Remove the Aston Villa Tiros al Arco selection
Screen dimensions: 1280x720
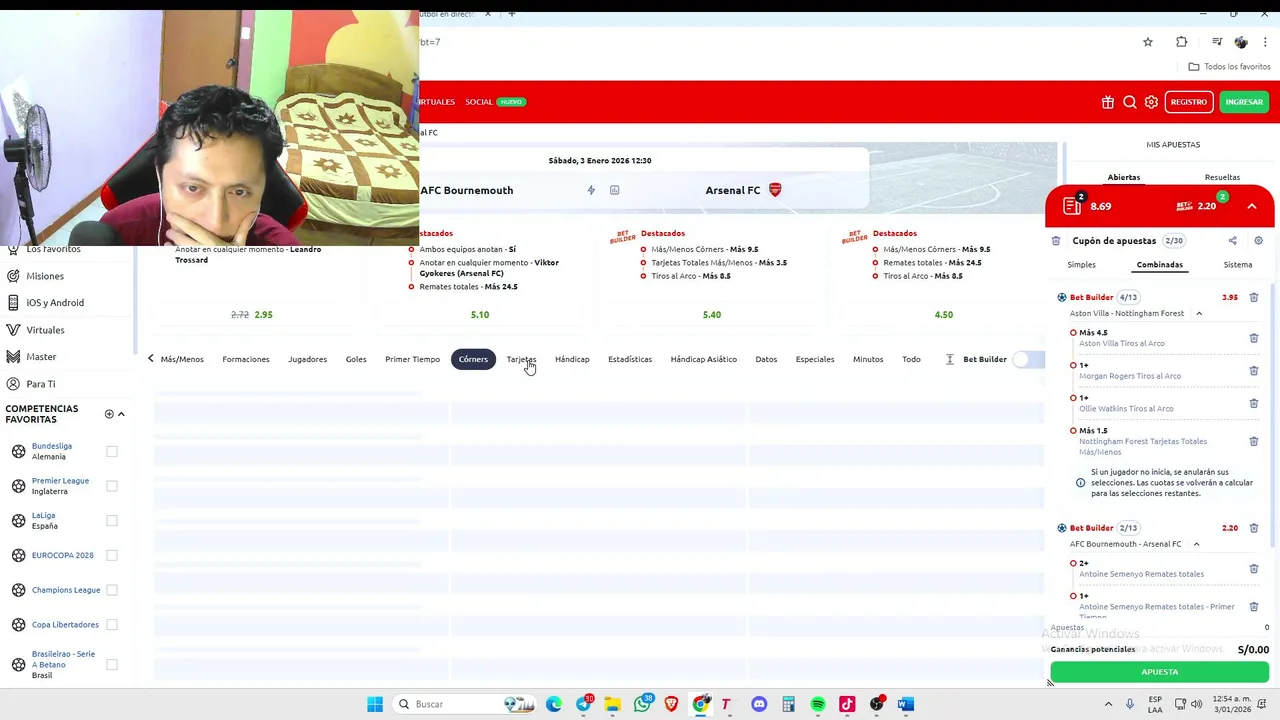click(x=1254, y=338)
